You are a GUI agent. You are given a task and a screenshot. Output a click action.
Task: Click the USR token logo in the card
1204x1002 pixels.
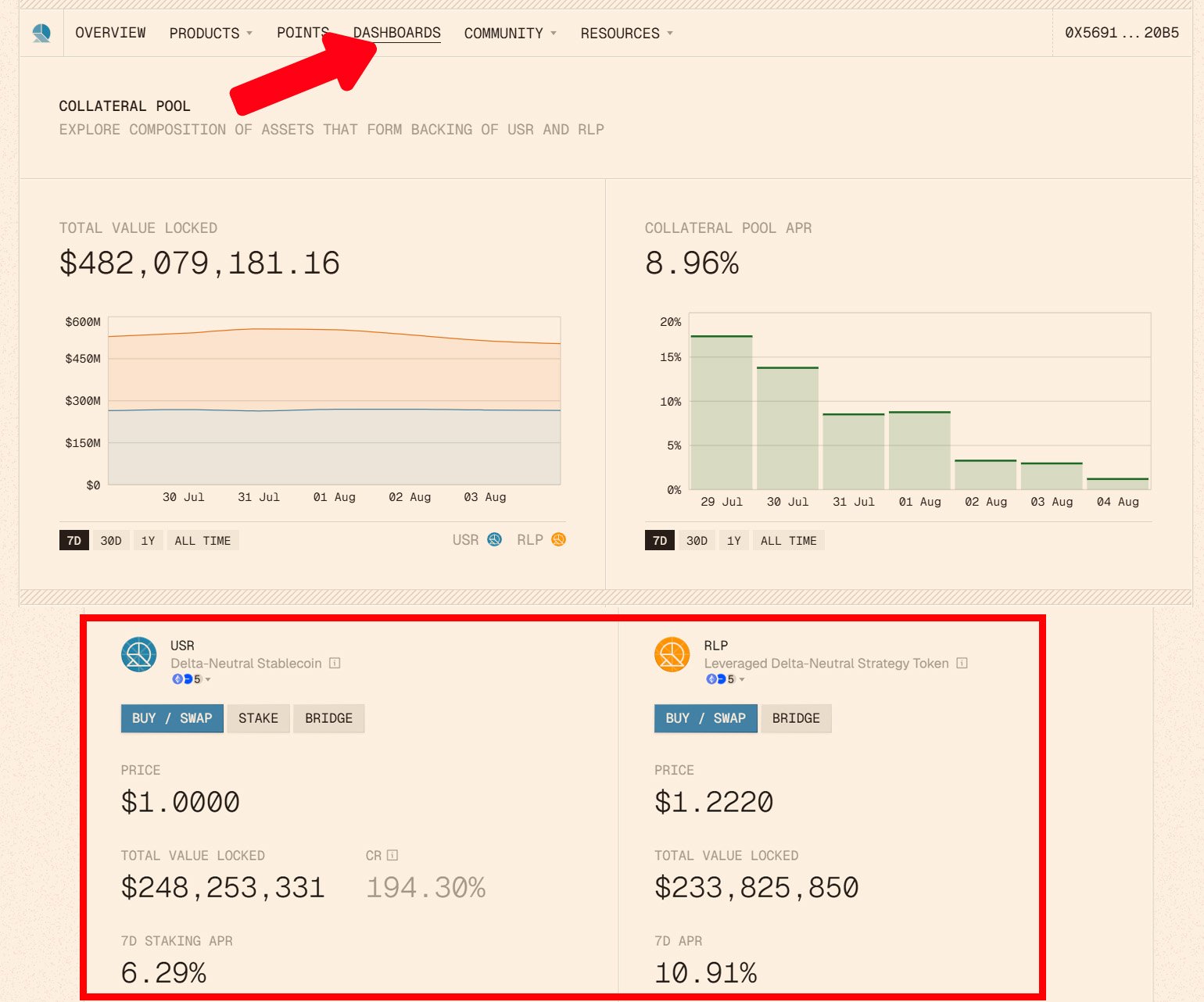(138, 655)
